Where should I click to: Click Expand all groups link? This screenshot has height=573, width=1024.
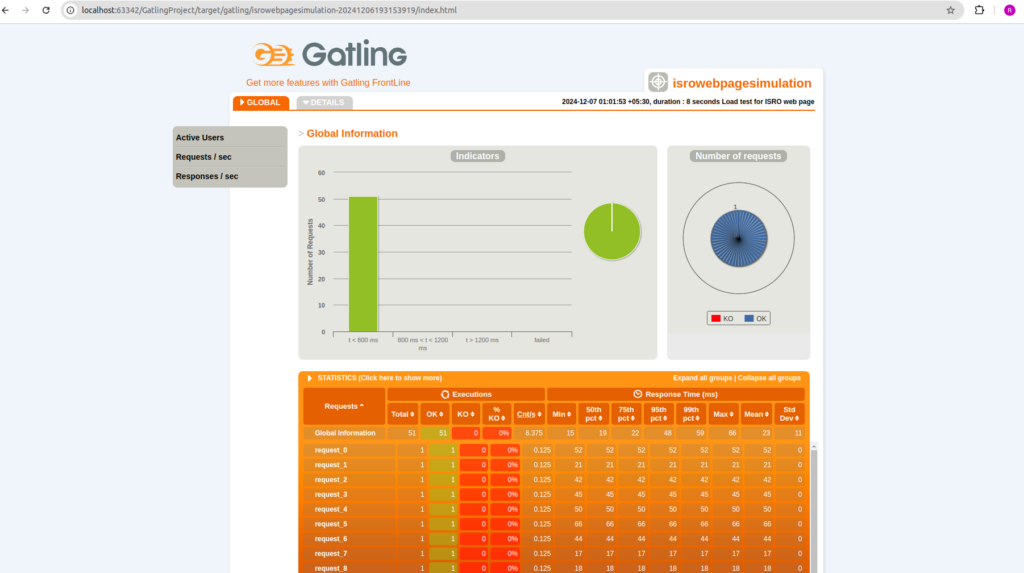point(702,378)
